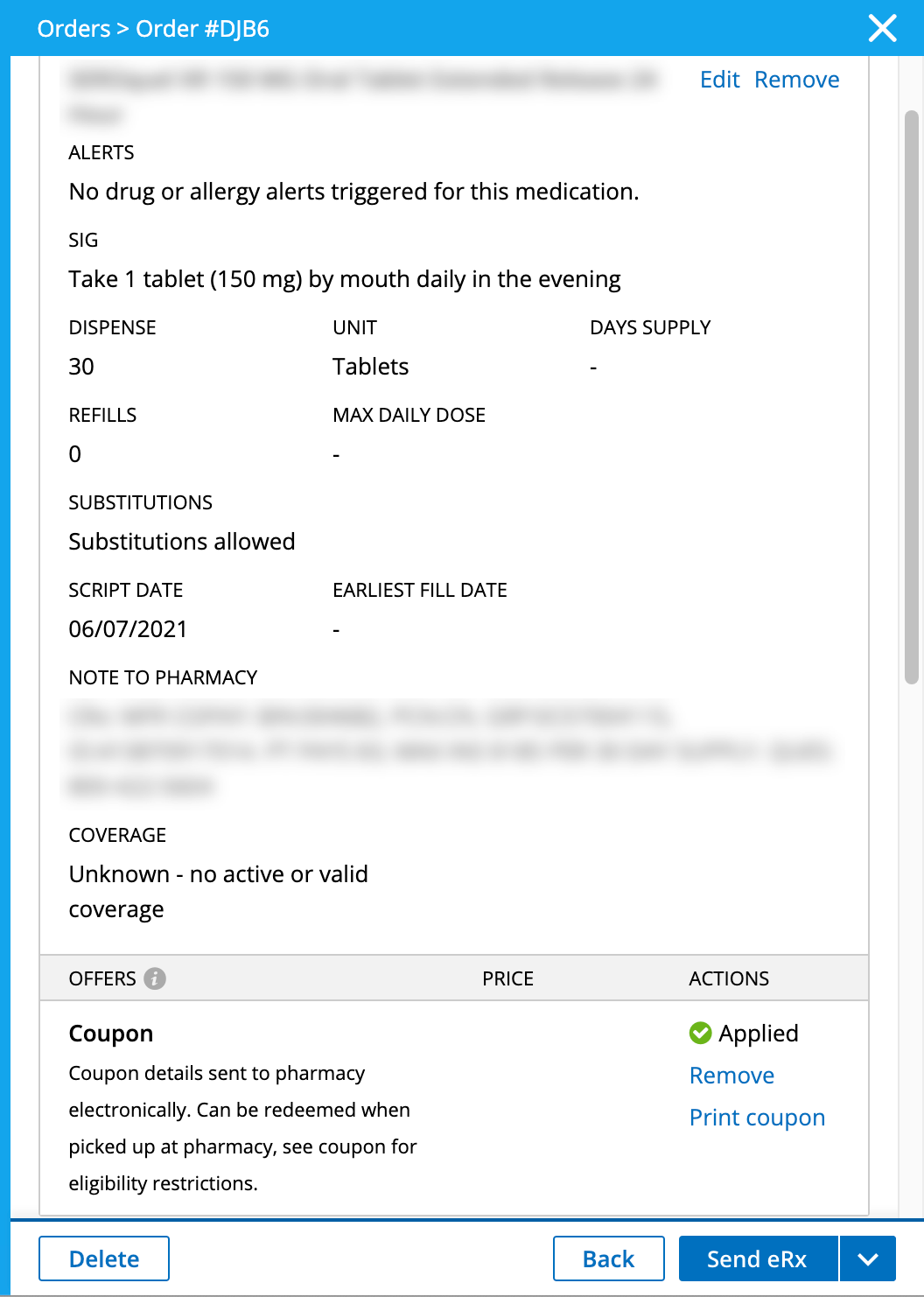Click the sig instruction text

344,279
